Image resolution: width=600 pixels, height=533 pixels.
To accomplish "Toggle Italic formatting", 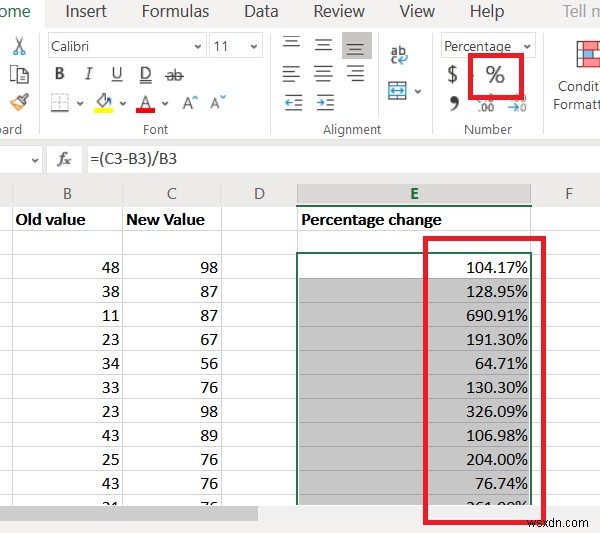I will point(88,73).
